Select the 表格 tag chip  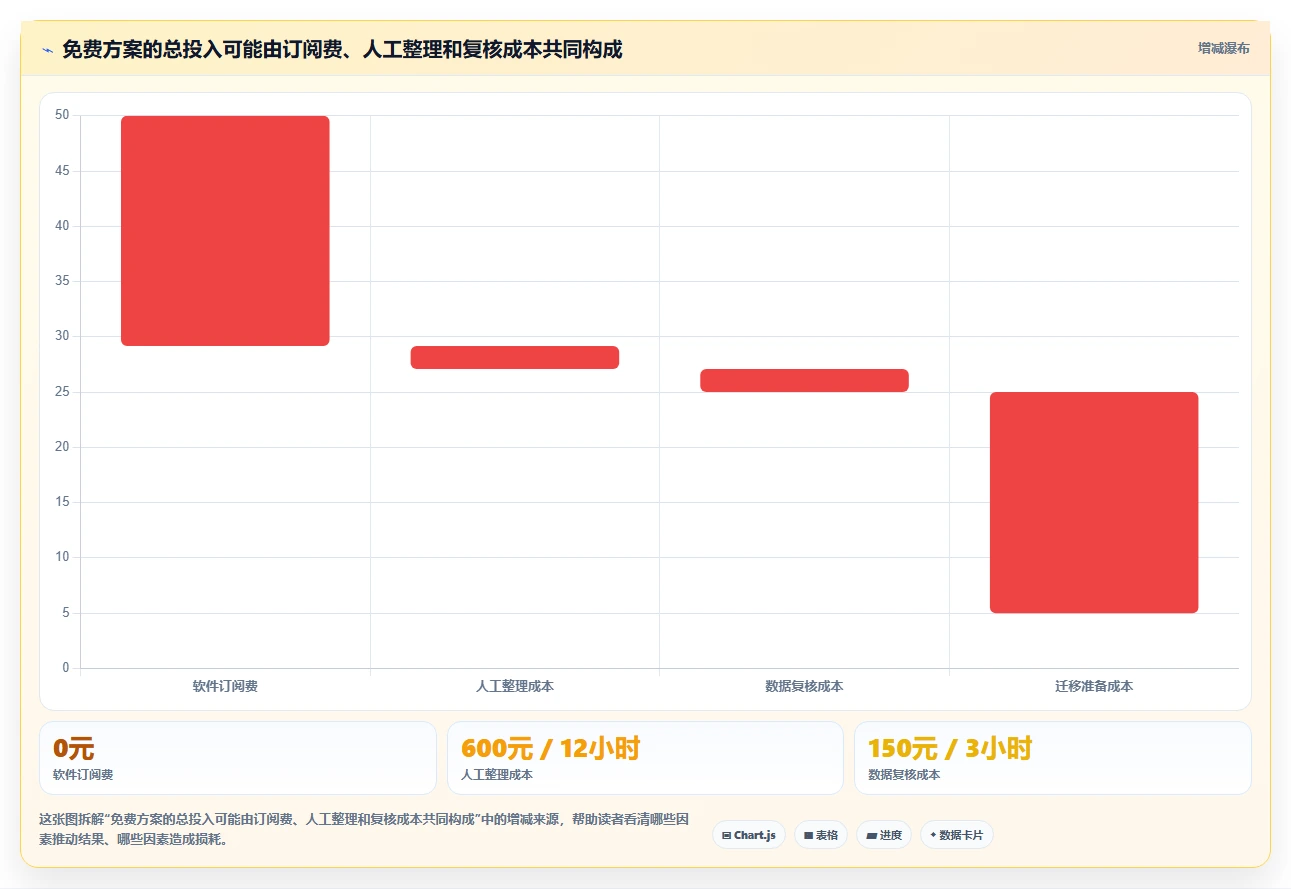tap(821, 835)
